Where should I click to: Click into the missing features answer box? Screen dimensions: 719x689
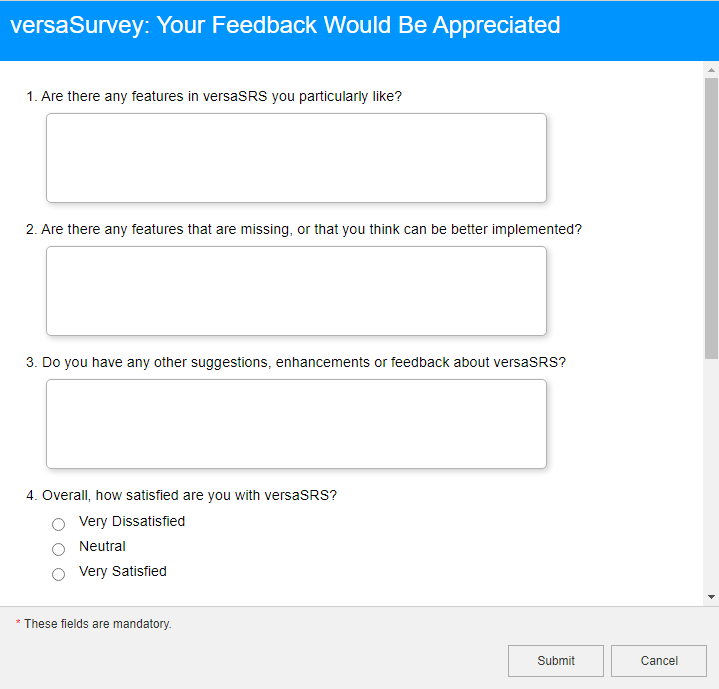tap(296, 291)
